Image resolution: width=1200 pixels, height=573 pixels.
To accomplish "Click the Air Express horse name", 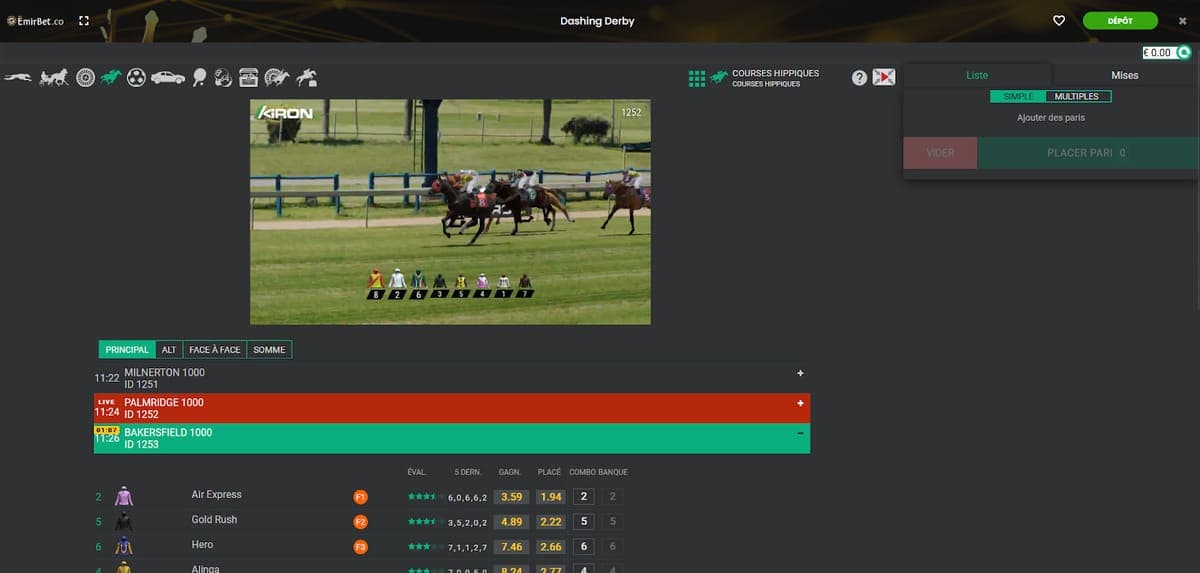I will (216, 495).
